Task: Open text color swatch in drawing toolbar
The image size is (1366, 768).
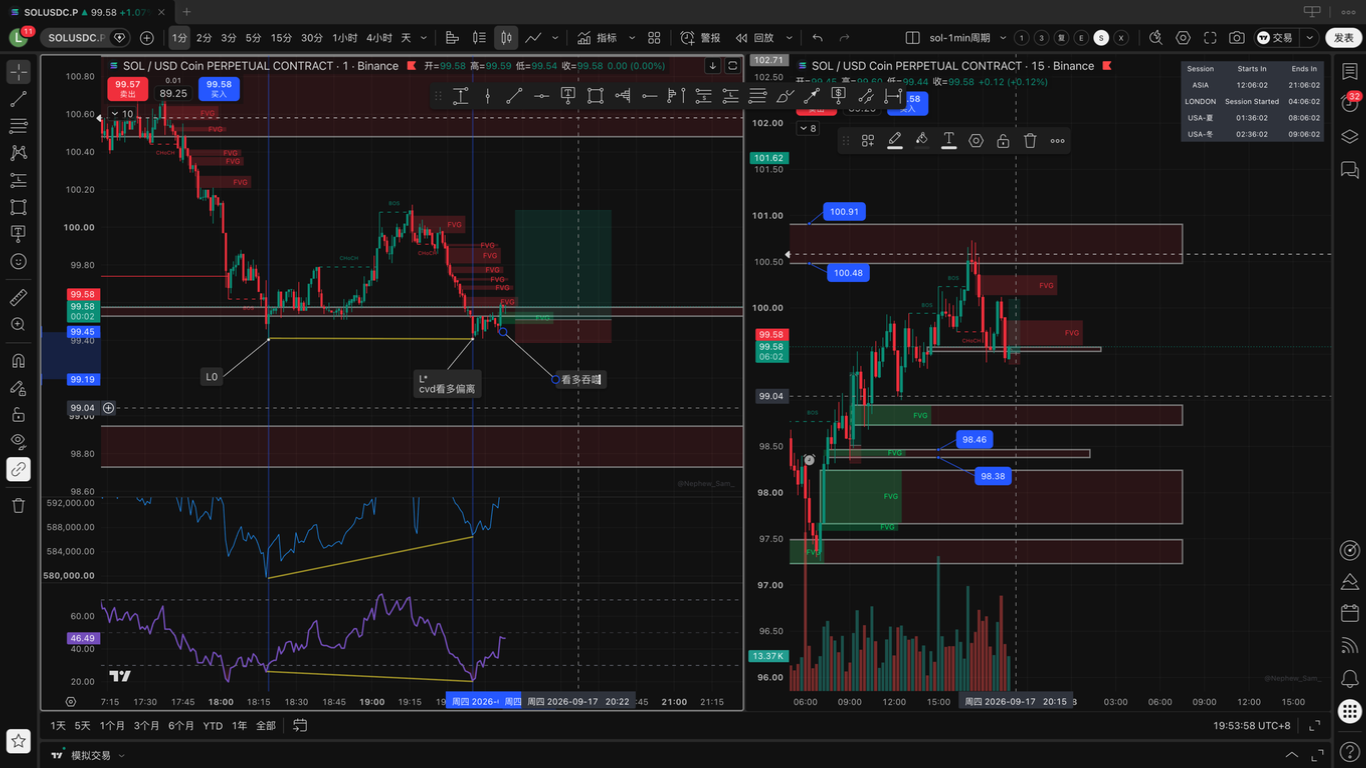Action: coord(949,141)
